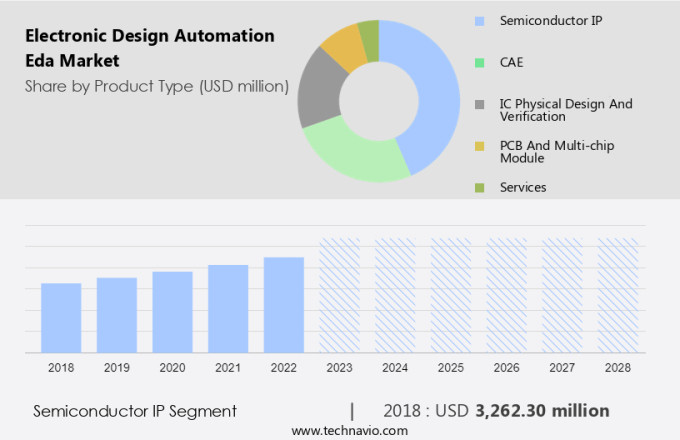Select the hatched 2025 forecast bar
The width and height of the screenshot is (680, 440).
450,295
